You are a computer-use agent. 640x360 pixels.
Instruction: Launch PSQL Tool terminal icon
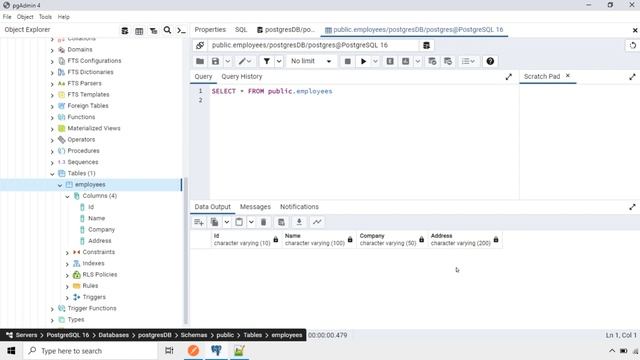(x=181, y=31)
